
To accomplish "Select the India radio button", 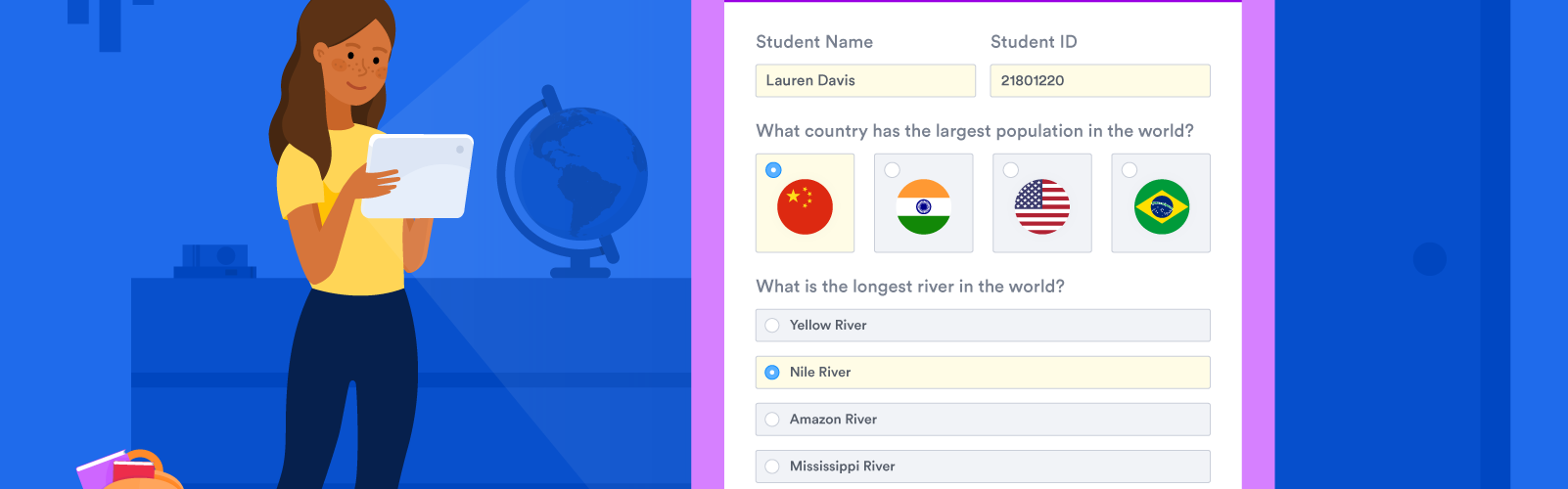I will click(x=892, y=170).
